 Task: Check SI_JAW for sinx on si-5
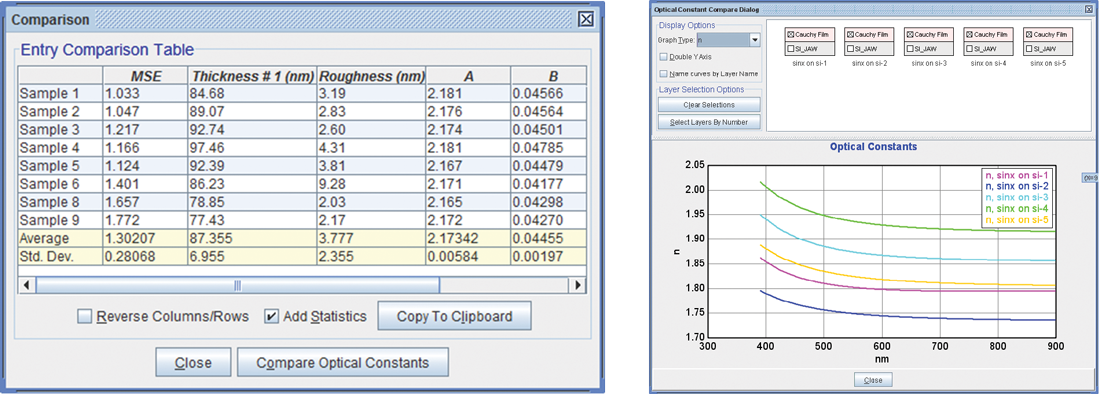(1031, 49)
